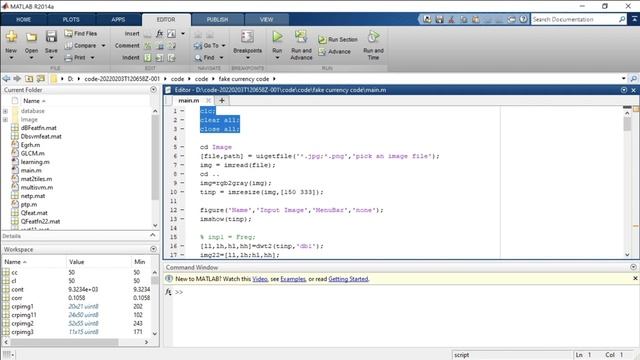Click the search icon in documentation box
Screen dimensions: 640x360
click(622, 19)
